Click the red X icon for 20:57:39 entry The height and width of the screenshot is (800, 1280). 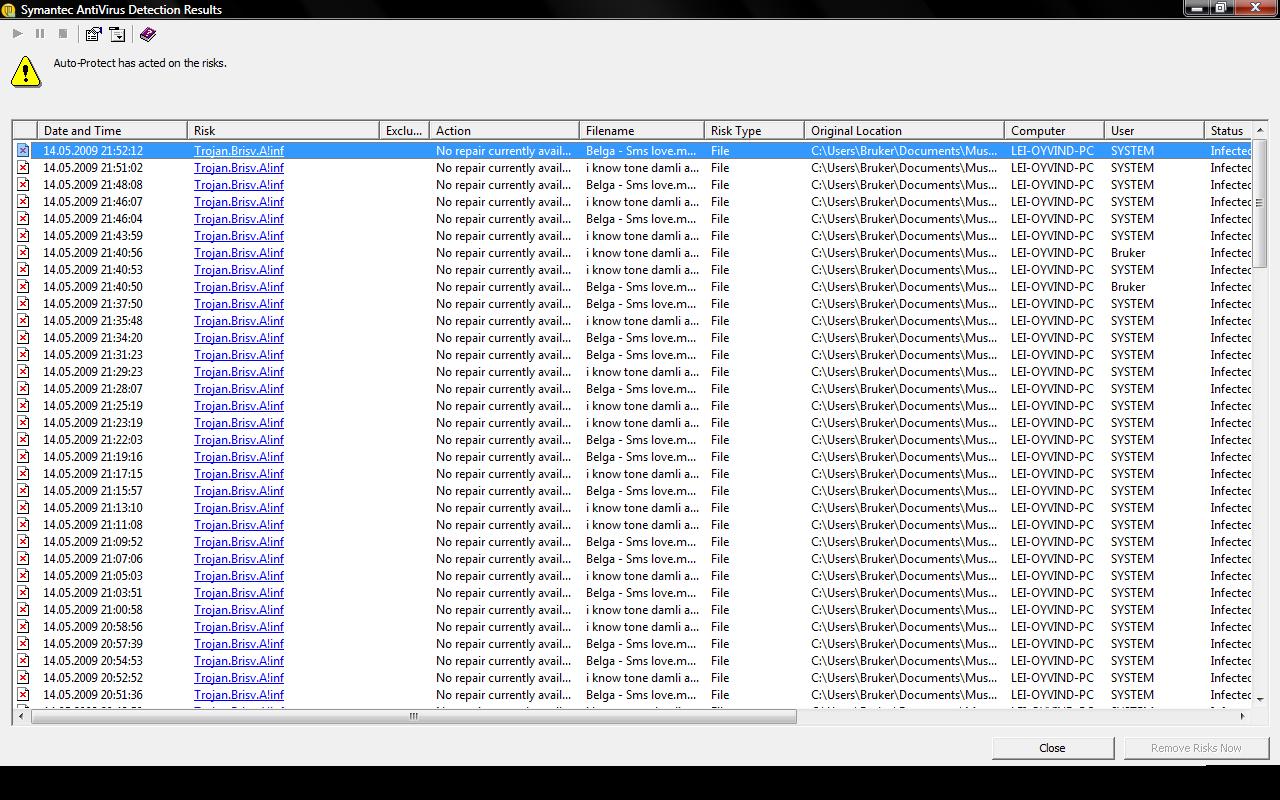pyautogui.click(x=23, y=644)
